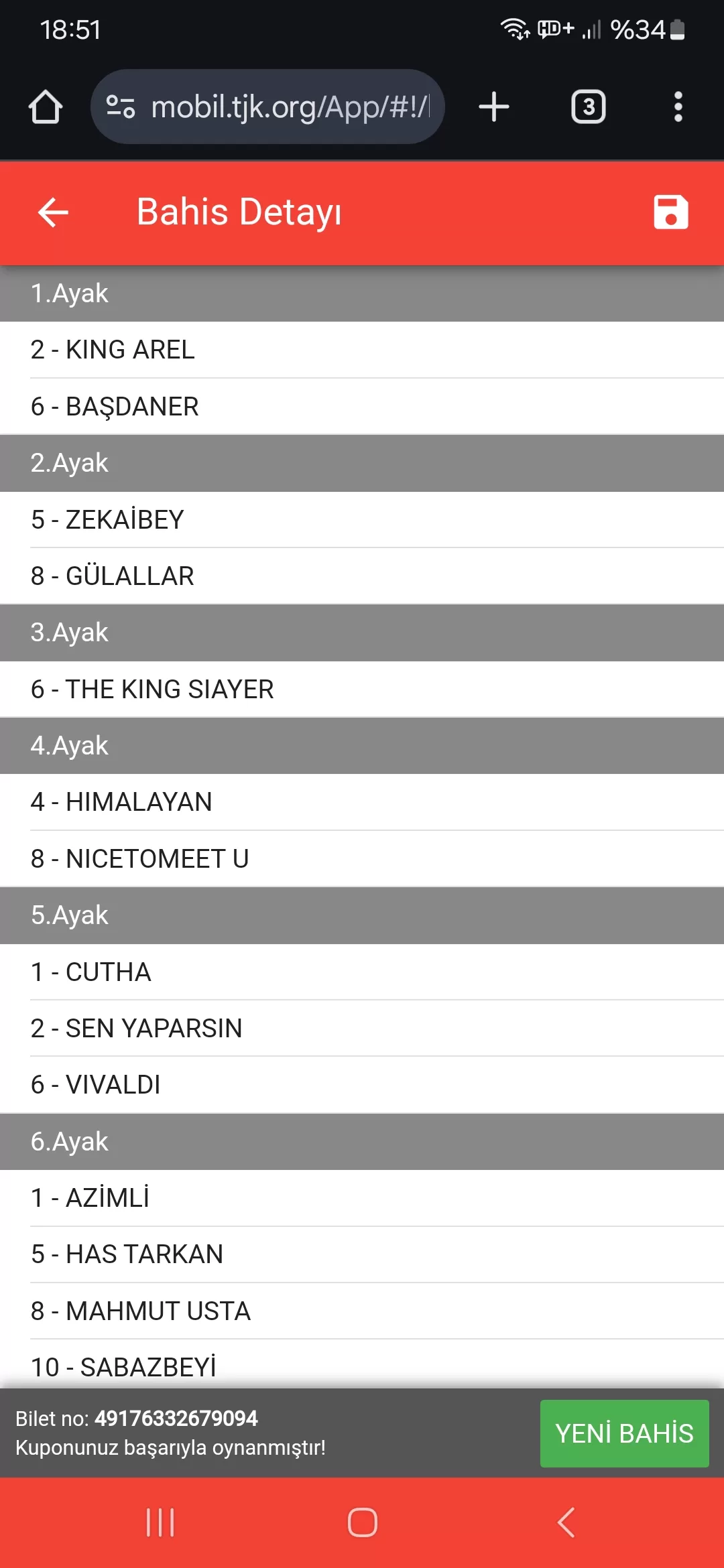Screen dimensions: 724x1568
Task: Tap the 6 - VIVALDI row
Action: coord(362,1085)
